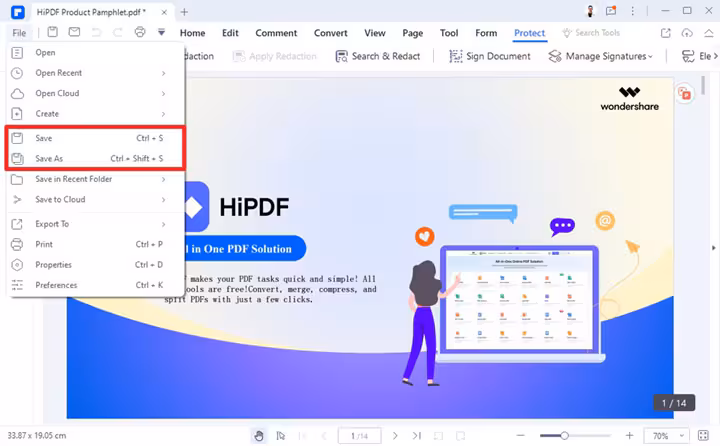Image resolution: width=720 pixels, height=446 pixels.
Task: Close the HiPDF Product Pamphlet.pdf tab
Action: coord(164,12)
